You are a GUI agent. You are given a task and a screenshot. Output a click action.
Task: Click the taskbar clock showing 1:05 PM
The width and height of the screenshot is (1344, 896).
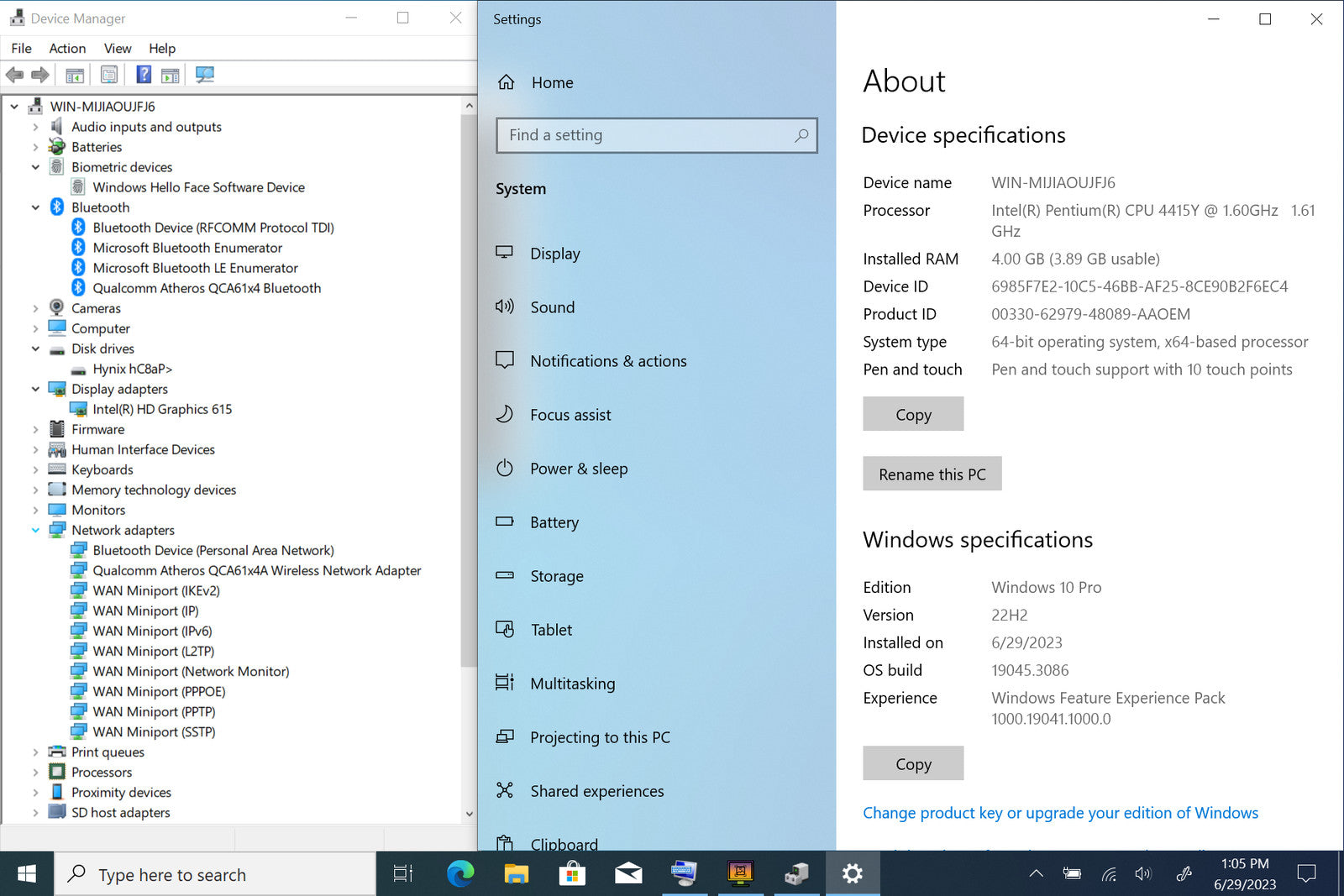point(1245,873)
